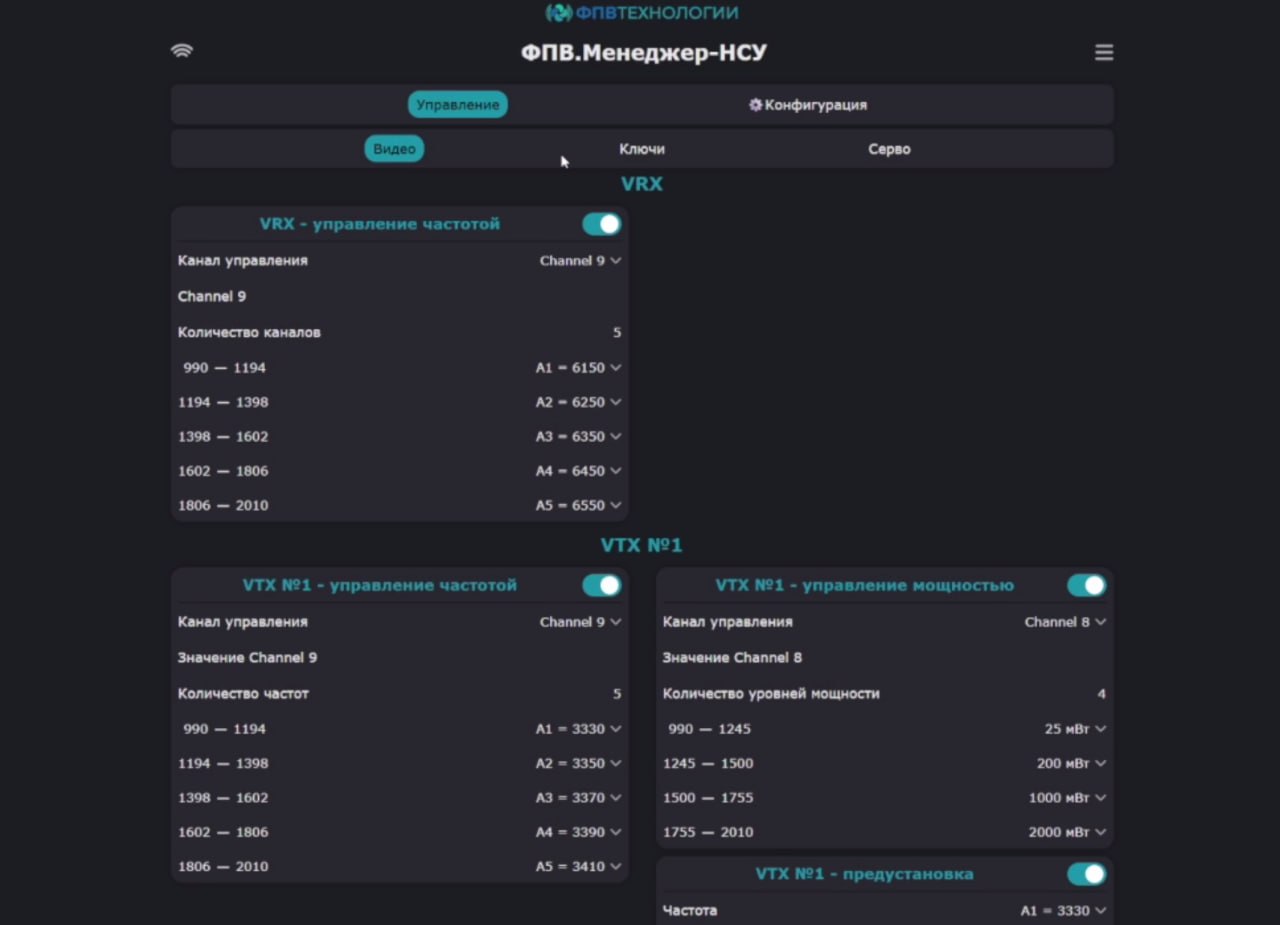Open VRX Канал управления Channel 9 dropdown
This screenshot has width=1280, height=925.
coord(580,260)
